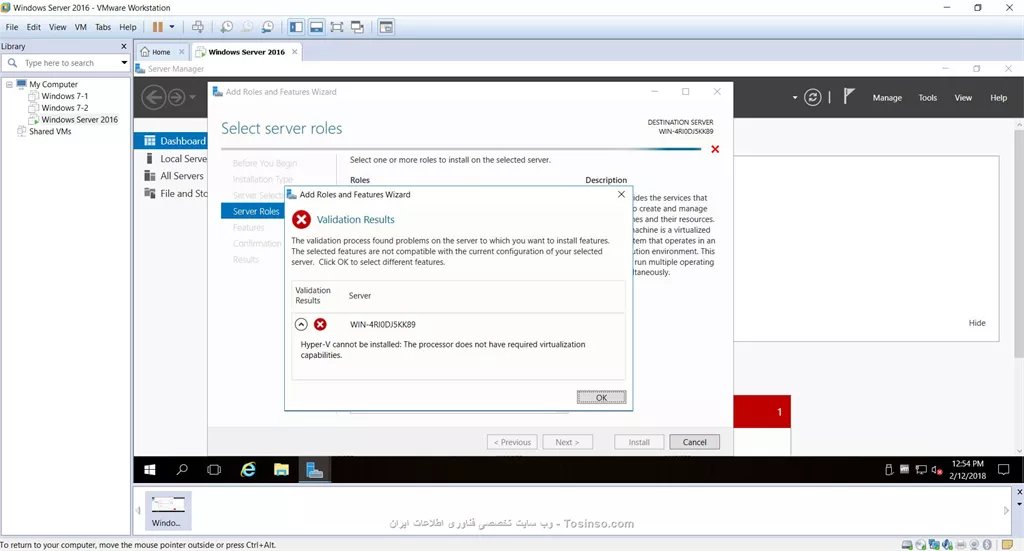
Task: Close the Windows Server 2016 tab
Action: 295,52
